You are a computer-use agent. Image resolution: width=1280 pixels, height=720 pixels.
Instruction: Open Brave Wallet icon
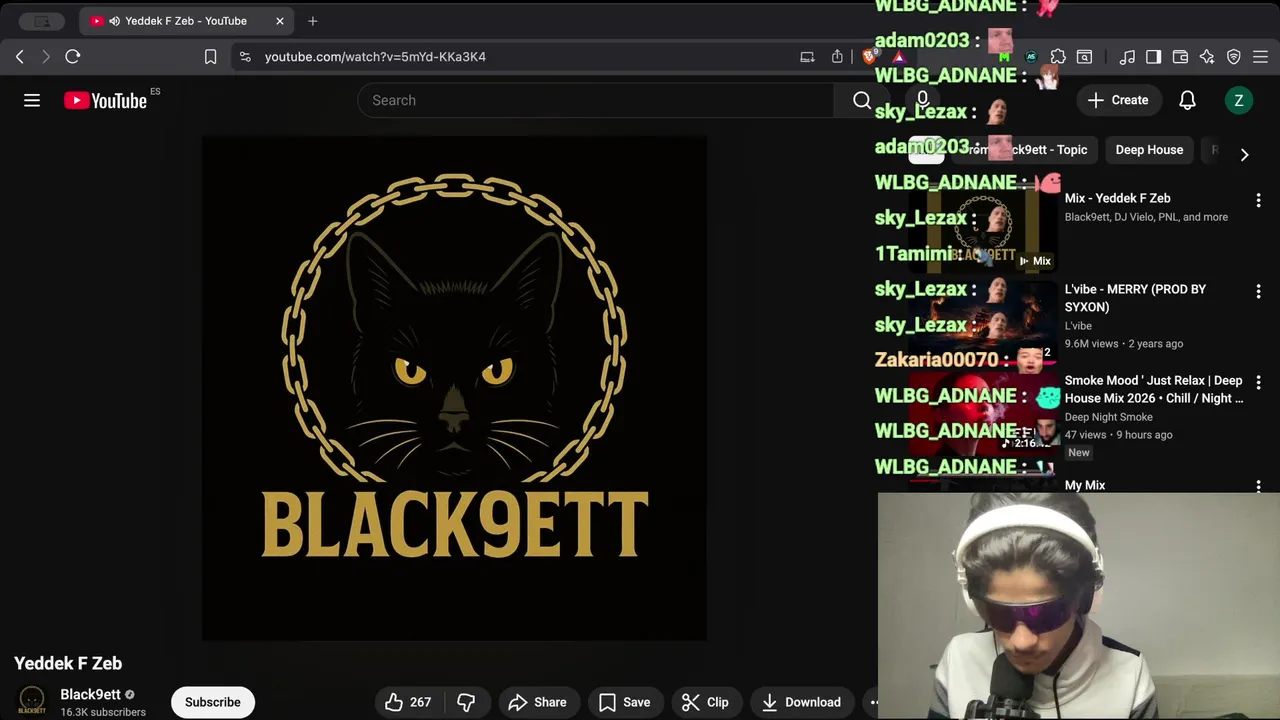[x=1180, y=57]
